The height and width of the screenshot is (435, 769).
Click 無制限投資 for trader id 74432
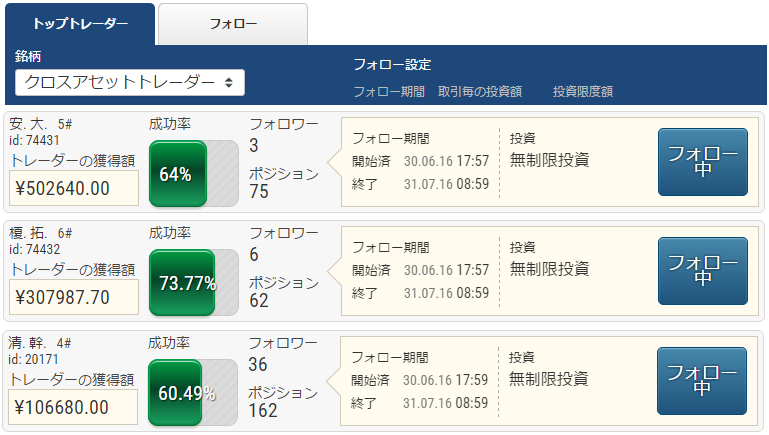point(549,269)
